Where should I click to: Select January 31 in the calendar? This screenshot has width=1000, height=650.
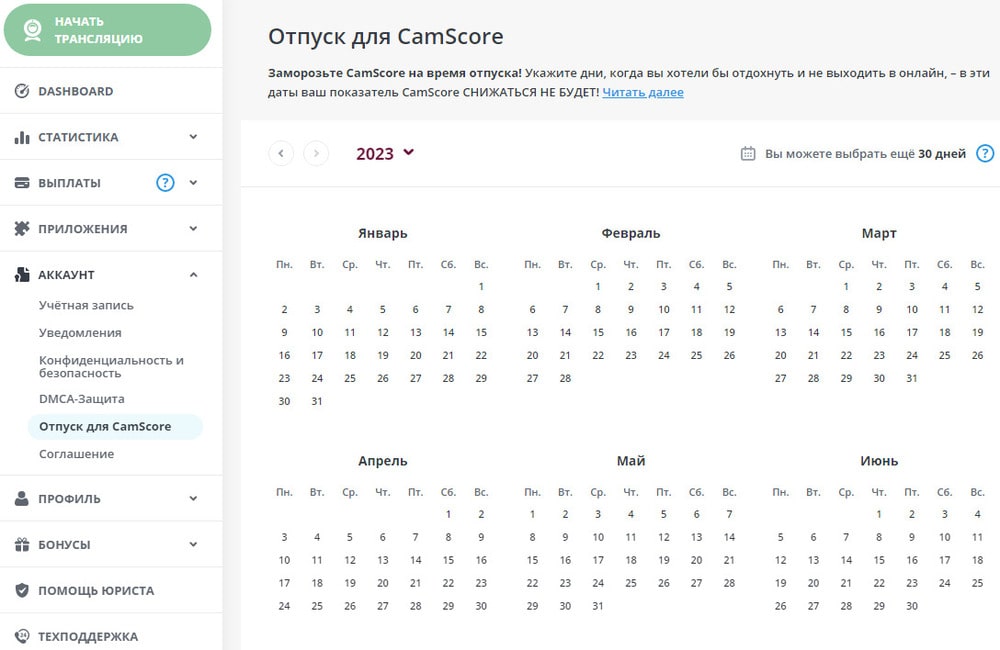click(x=317, y=401)
